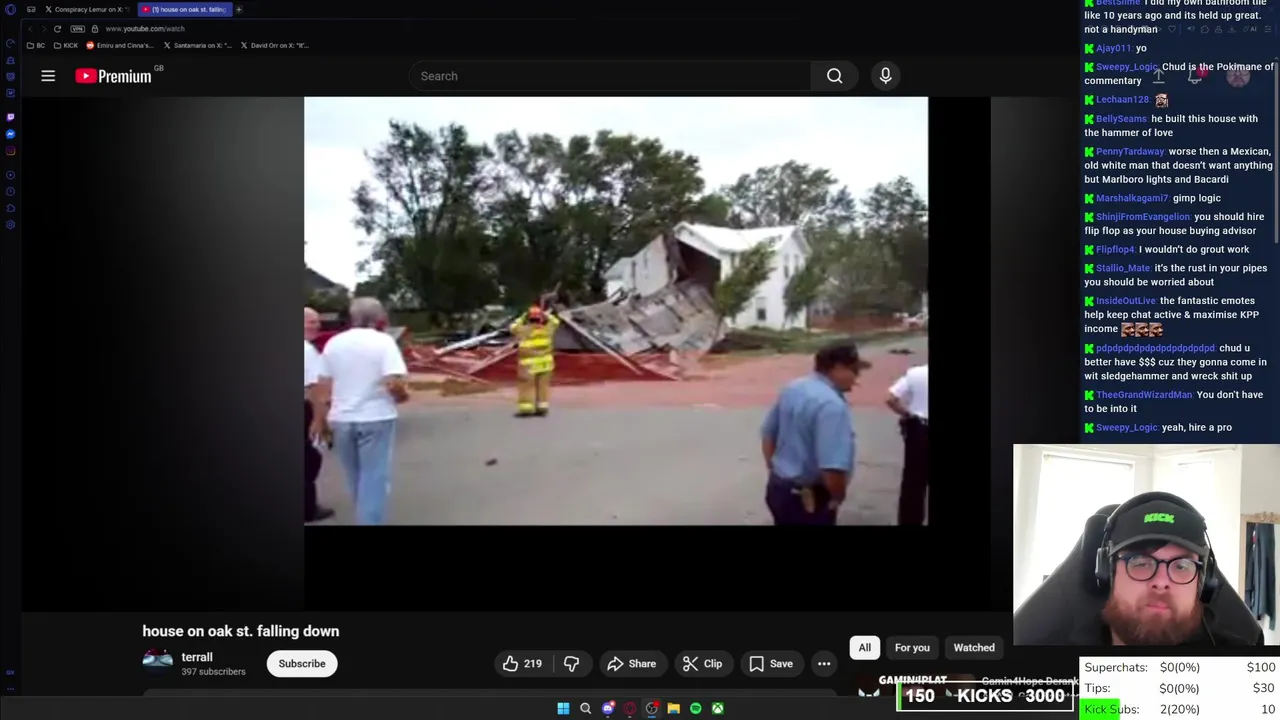
Task: Click the magnifier search button
Action: (834, 76)
